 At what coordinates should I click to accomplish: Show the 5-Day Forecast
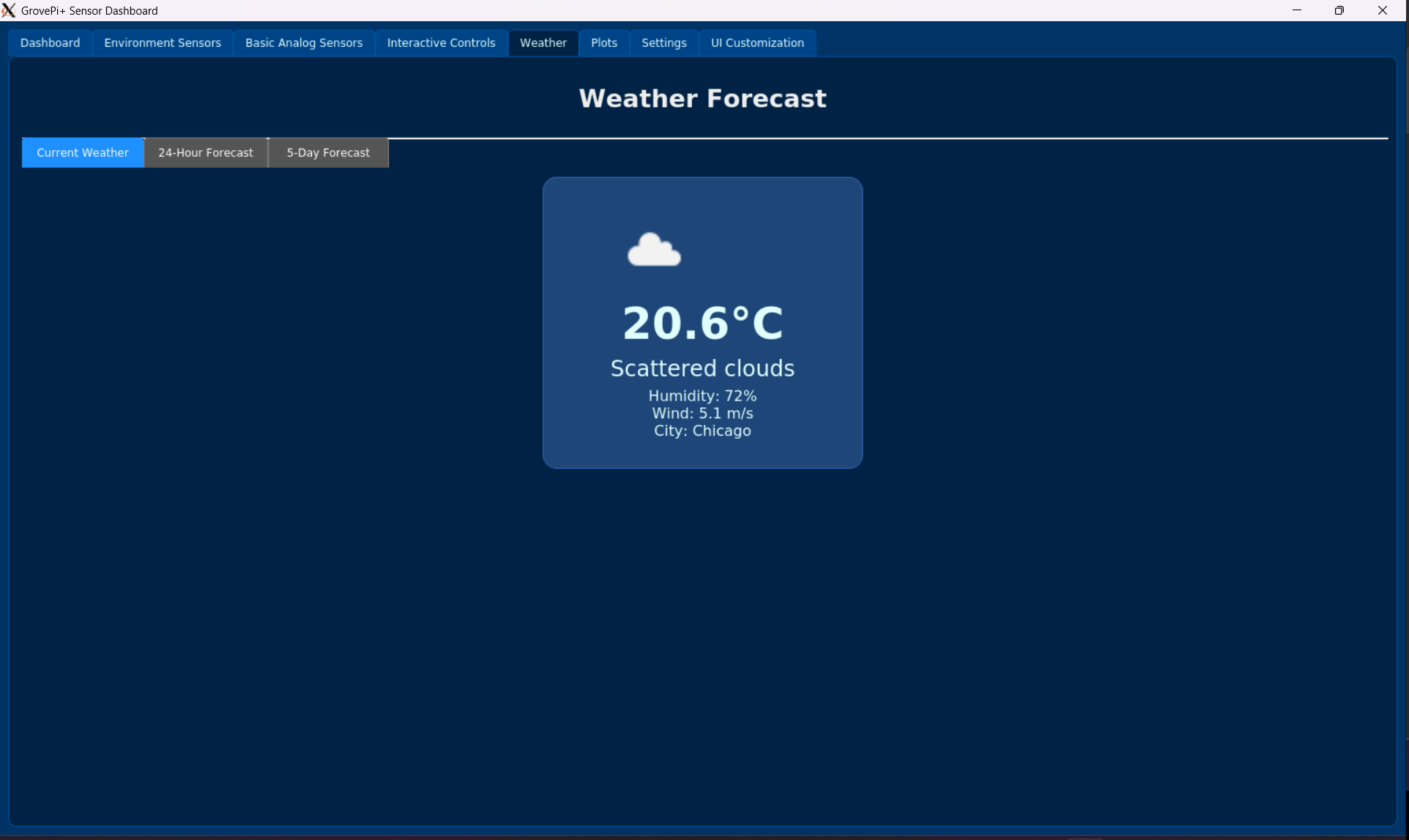(328, 152)
